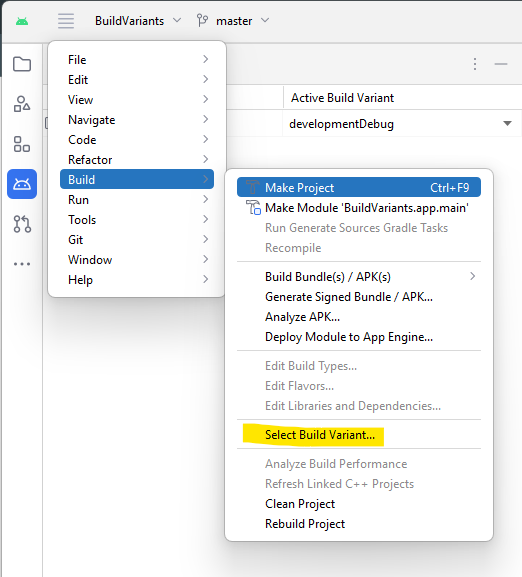Click Refresh Linked C++ Projects
This screenshot has width=522, height=577.
pos(359,484)
